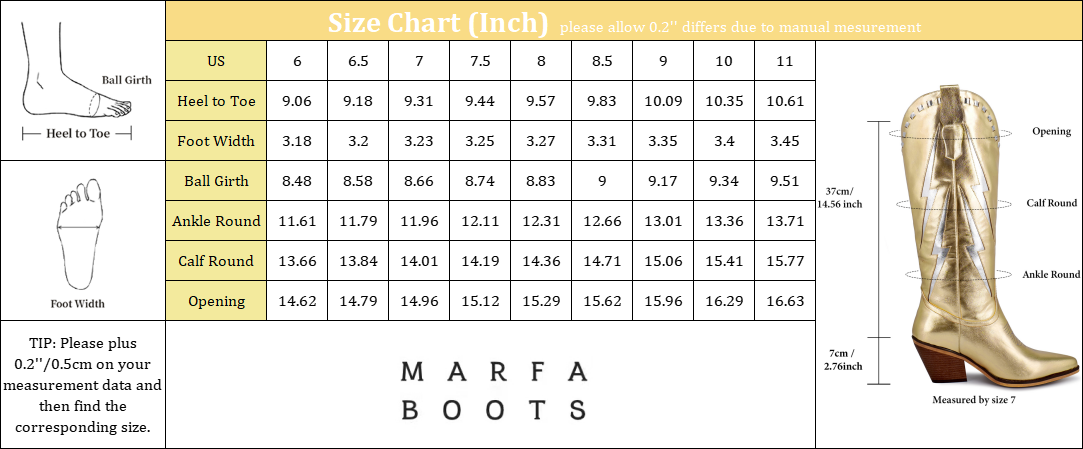Click the Ball Girth row label
Viewport: 1083px width, 449px height.
click(x=216, y=181)
